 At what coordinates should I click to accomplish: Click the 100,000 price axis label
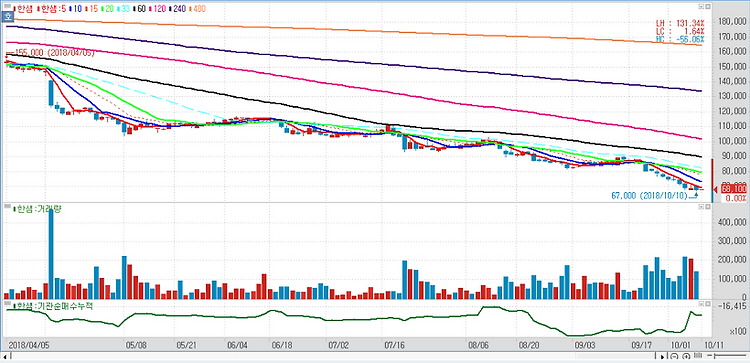[x=733, y=141]
